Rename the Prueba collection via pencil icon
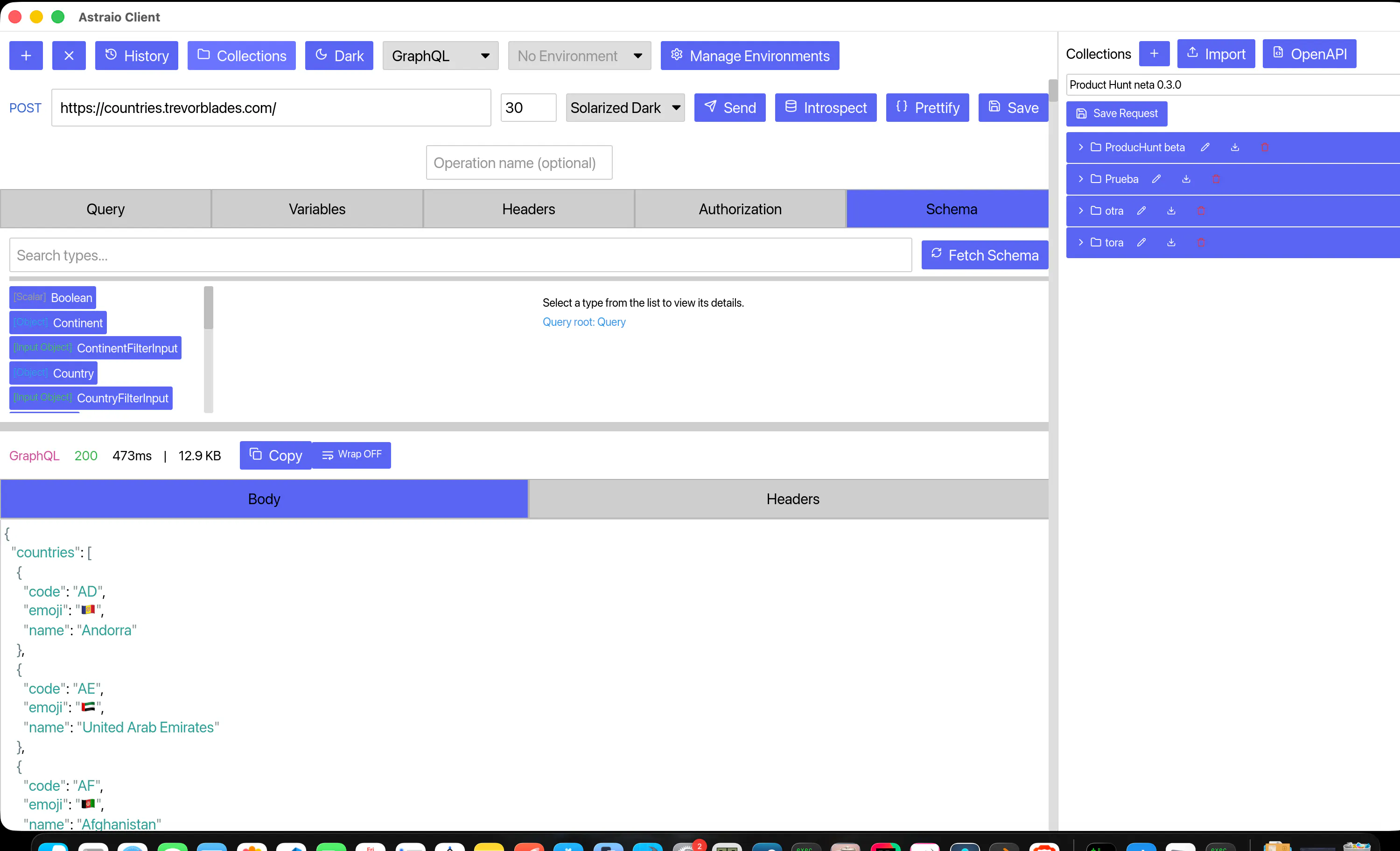1400x851 pixels. 1156,179
